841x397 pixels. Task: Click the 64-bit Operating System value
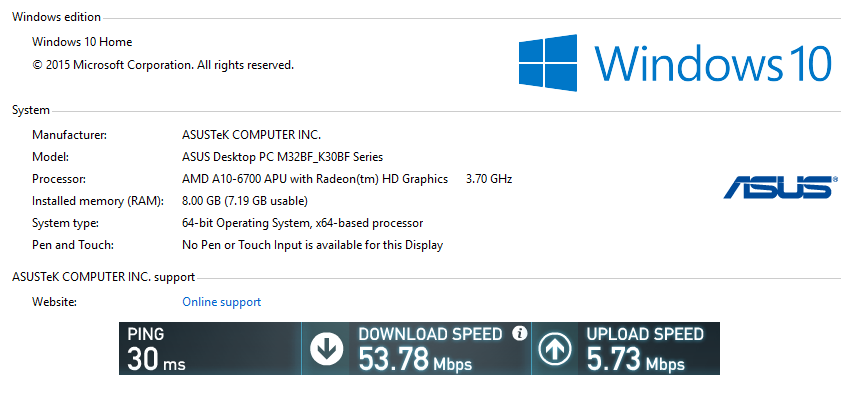tap(303, 223)
